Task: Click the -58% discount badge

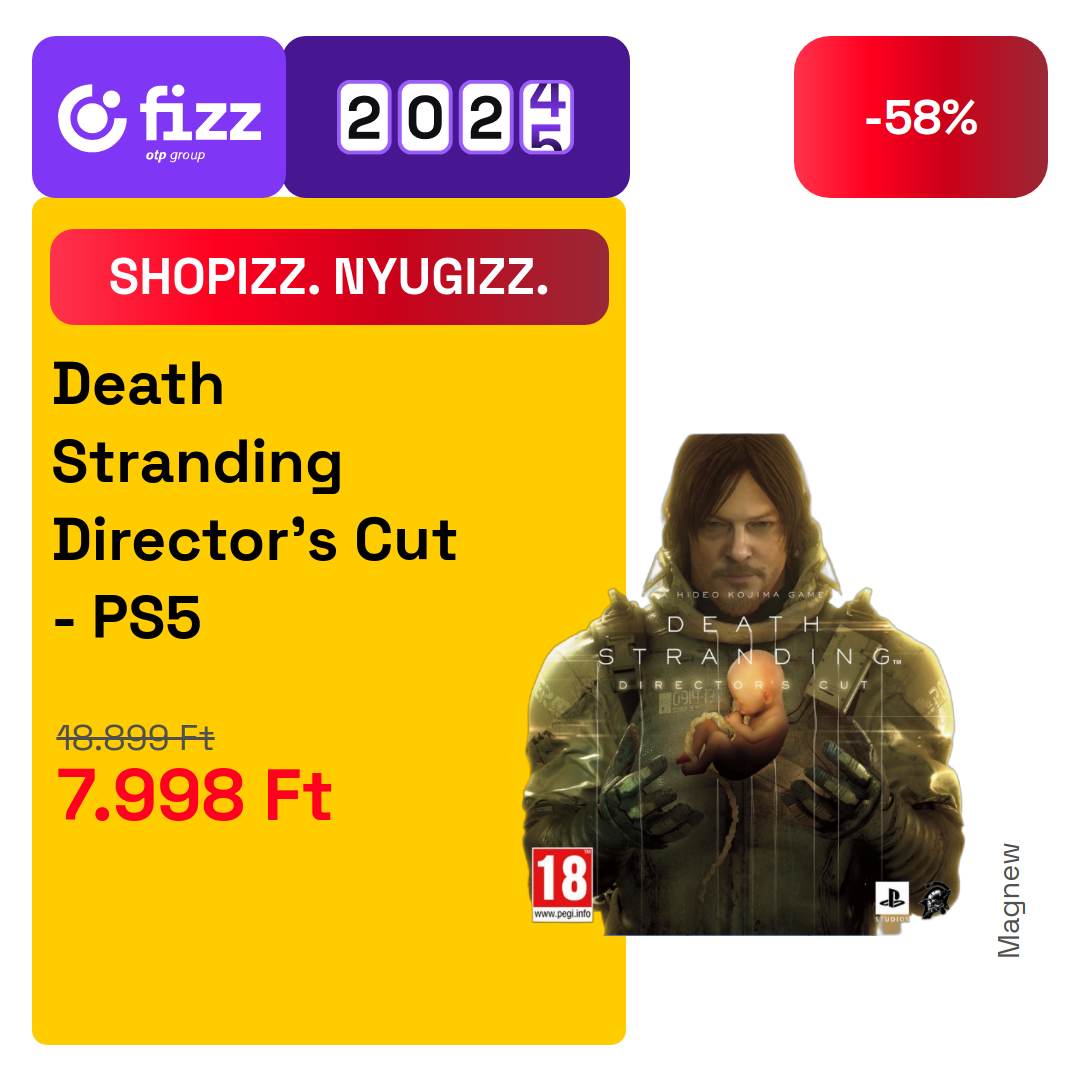Action: click(921, 117)
